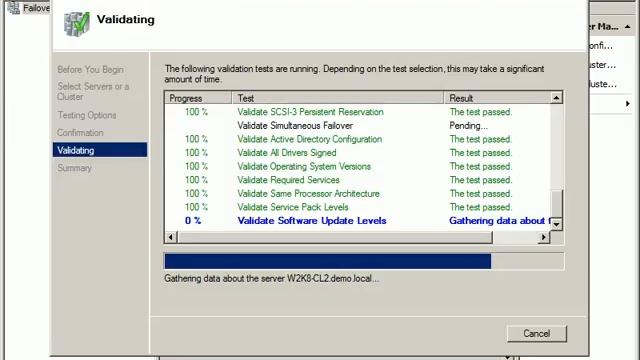Click the overall validation progress bar
640x360 pixels.
(x=364, y=261)
